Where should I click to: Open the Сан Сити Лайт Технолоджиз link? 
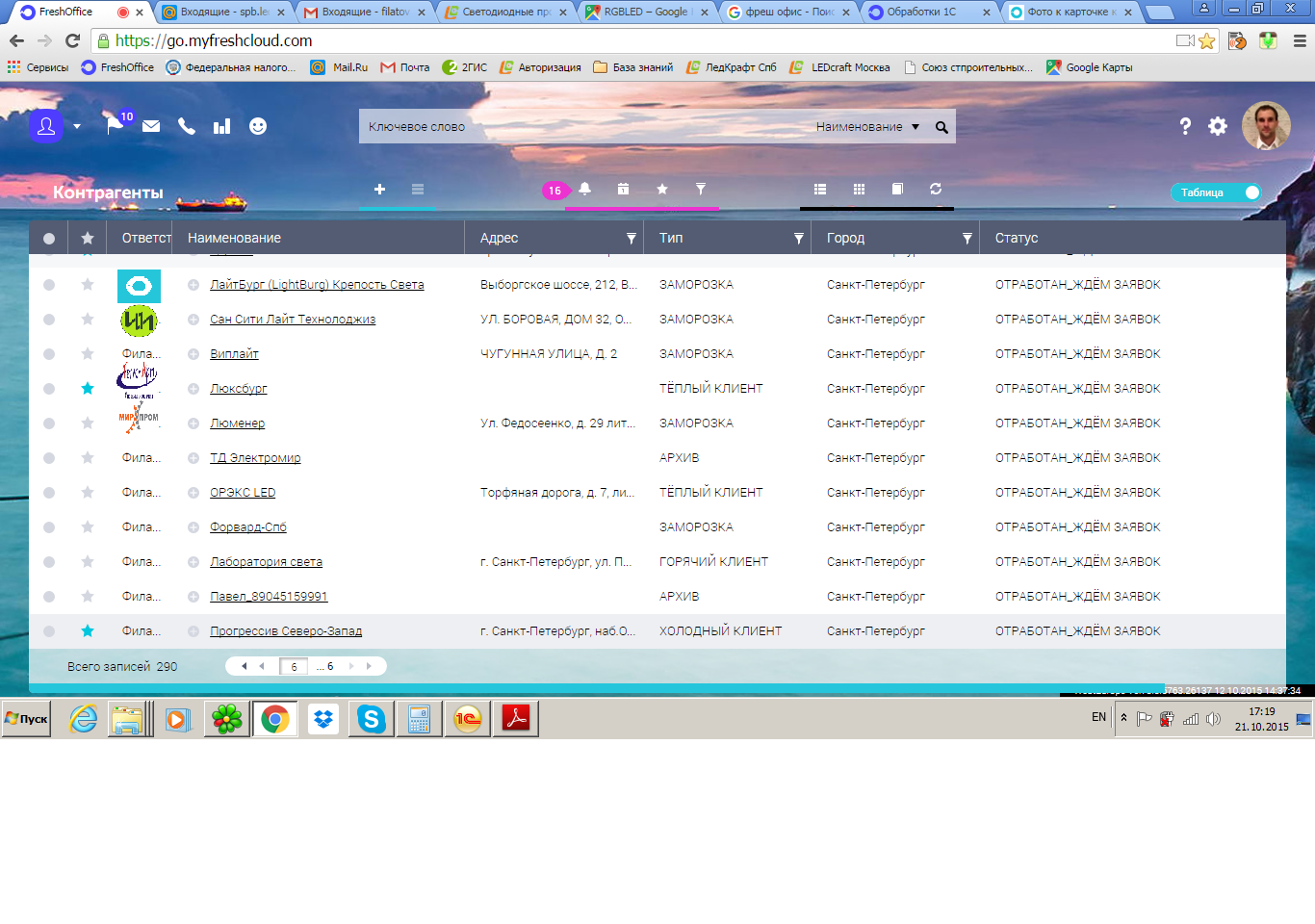(293, 320)
